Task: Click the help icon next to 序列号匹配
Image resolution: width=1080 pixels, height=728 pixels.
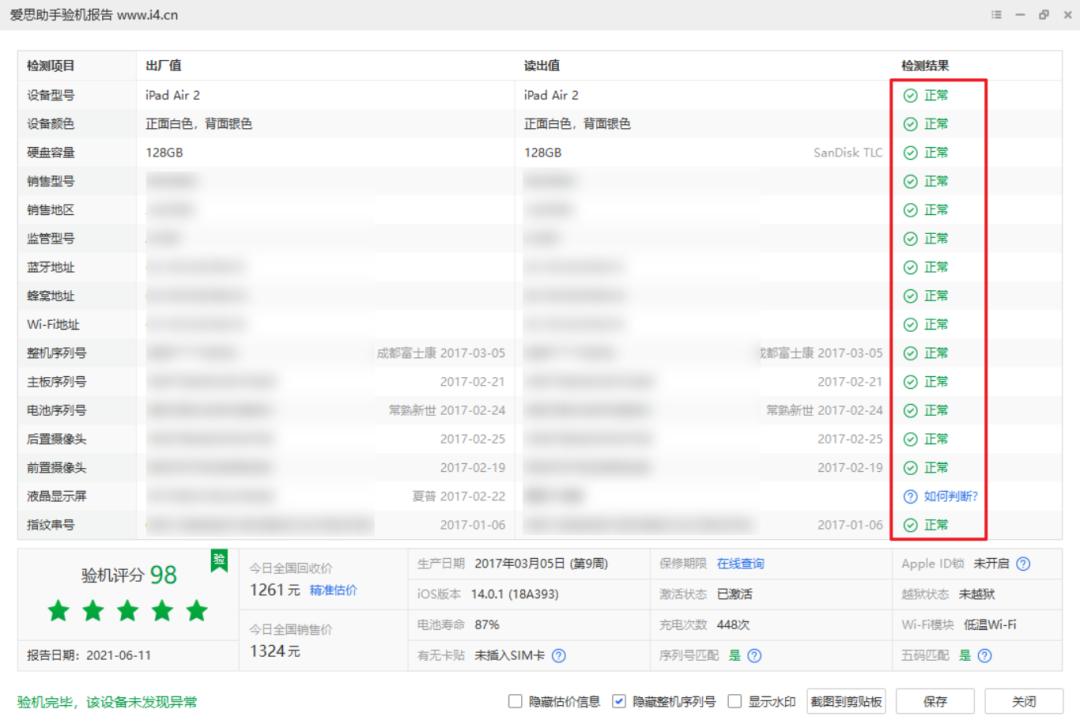Action: pyautogui.click(x=754, y=656)
